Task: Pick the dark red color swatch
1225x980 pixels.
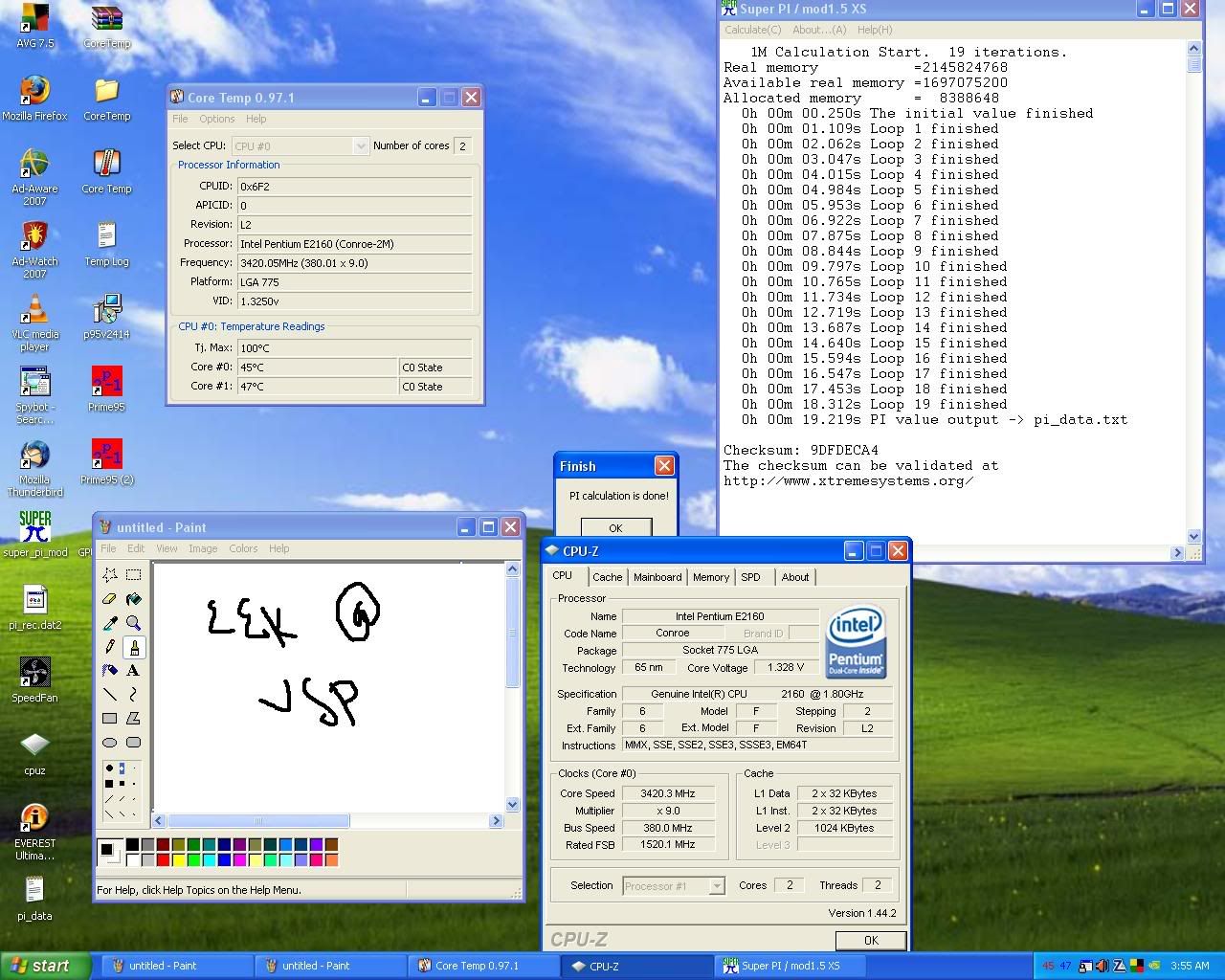Action: (x=164, y=845)
